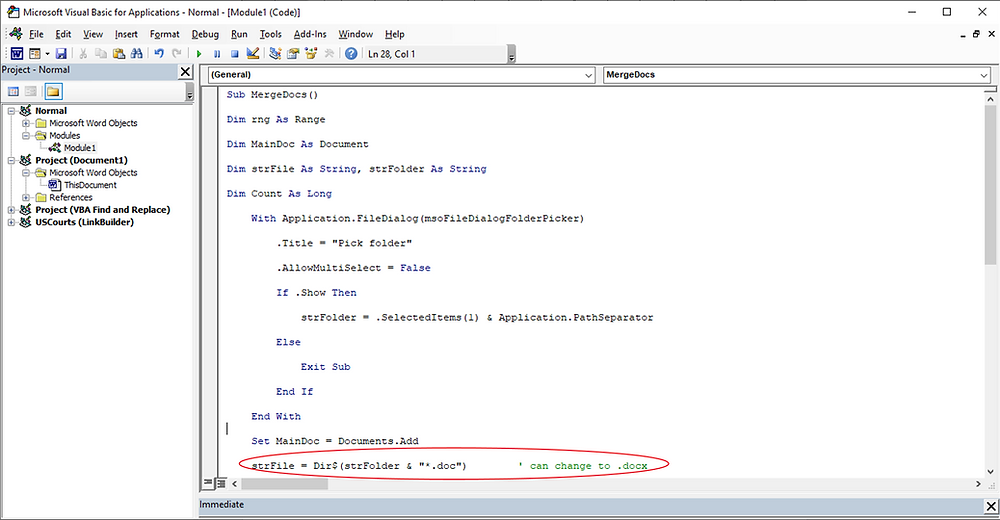Click the Full Module View button

point(221,484)
